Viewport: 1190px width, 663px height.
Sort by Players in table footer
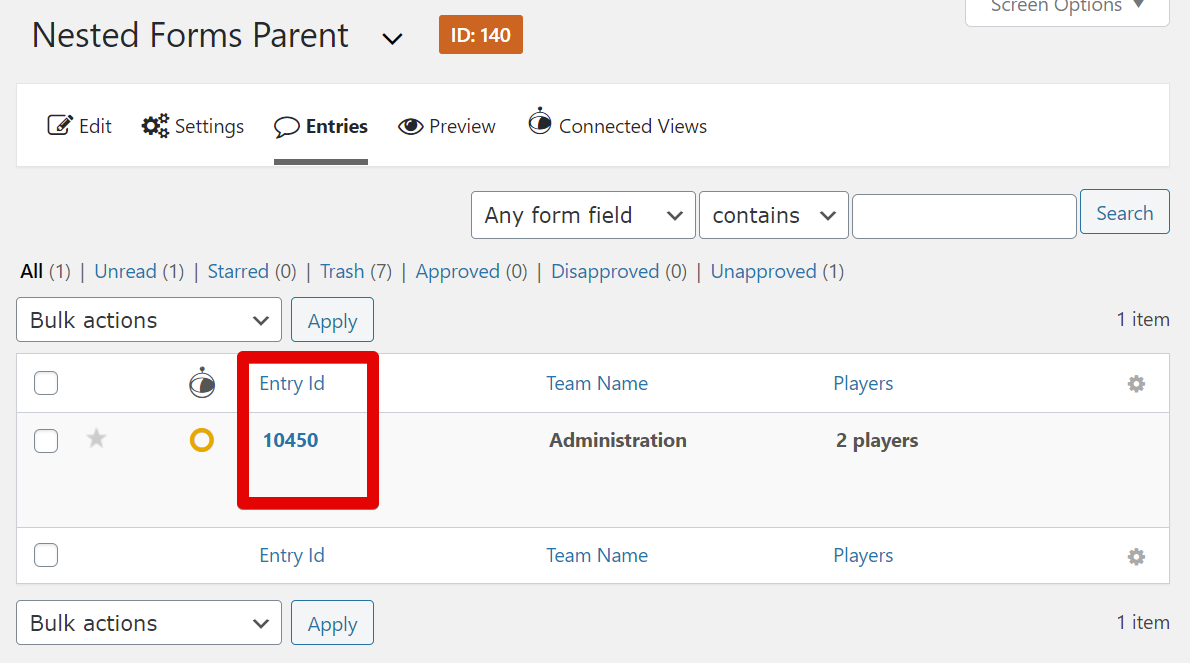[x=863, y=555]
